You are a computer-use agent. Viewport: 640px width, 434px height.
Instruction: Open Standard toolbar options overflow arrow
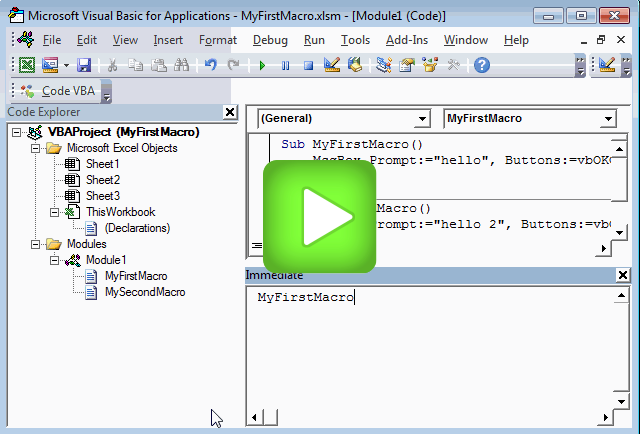coord(580,67)
